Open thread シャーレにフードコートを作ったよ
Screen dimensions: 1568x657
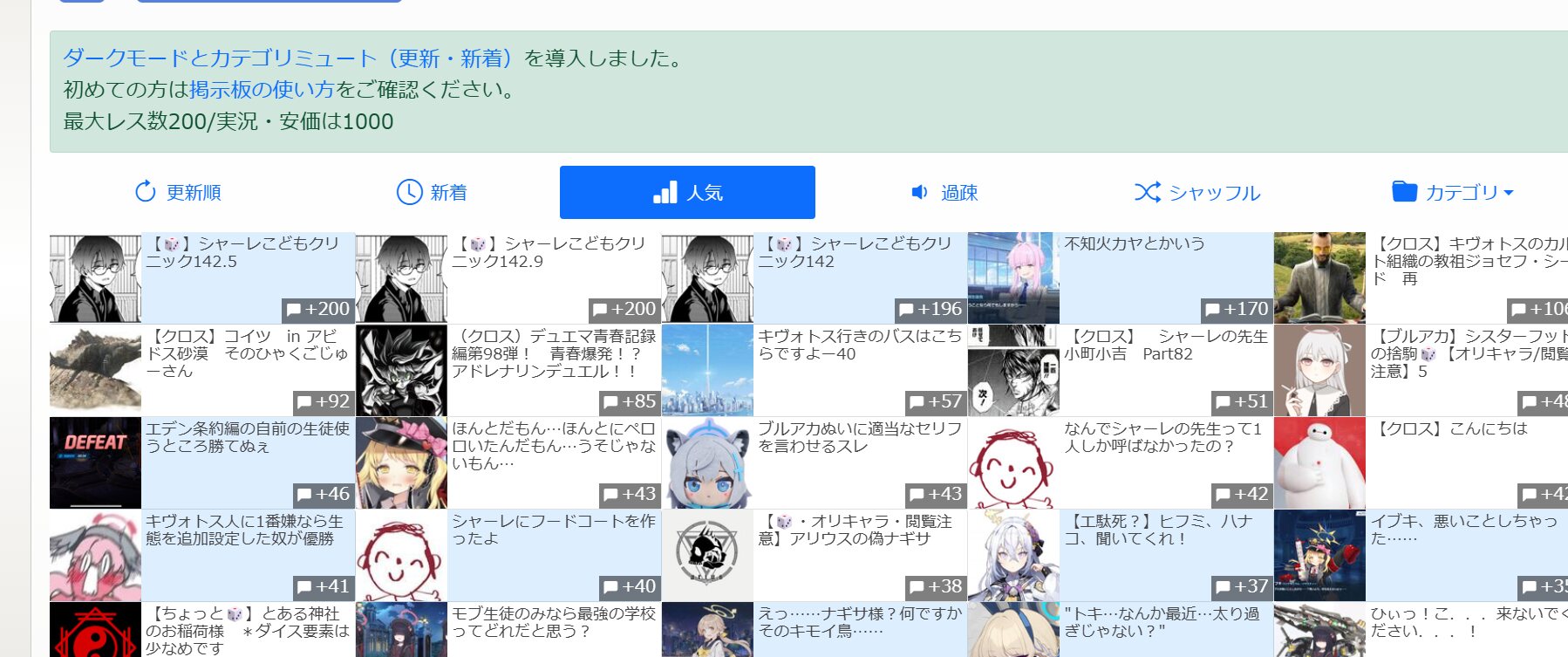coord(554,530)
